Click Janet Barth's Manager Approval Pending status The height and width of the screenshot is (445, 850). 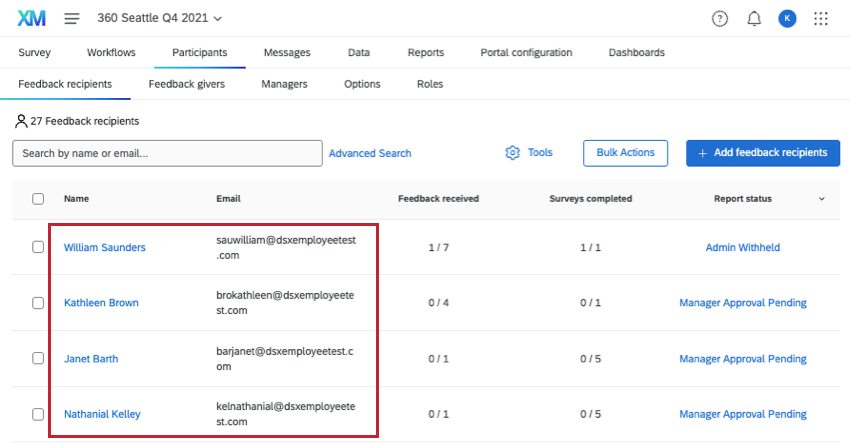point(743,359)
